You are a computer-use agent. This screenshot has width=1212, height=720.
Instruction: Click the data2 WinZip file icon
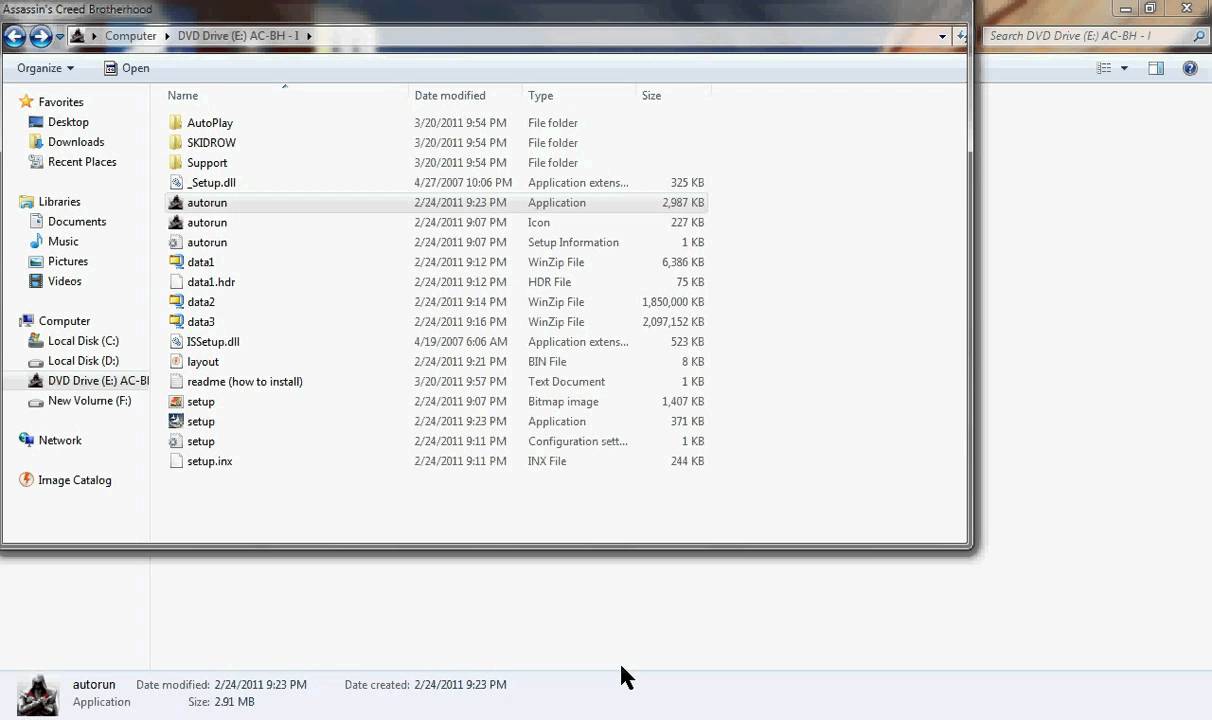tap(176, 302)
